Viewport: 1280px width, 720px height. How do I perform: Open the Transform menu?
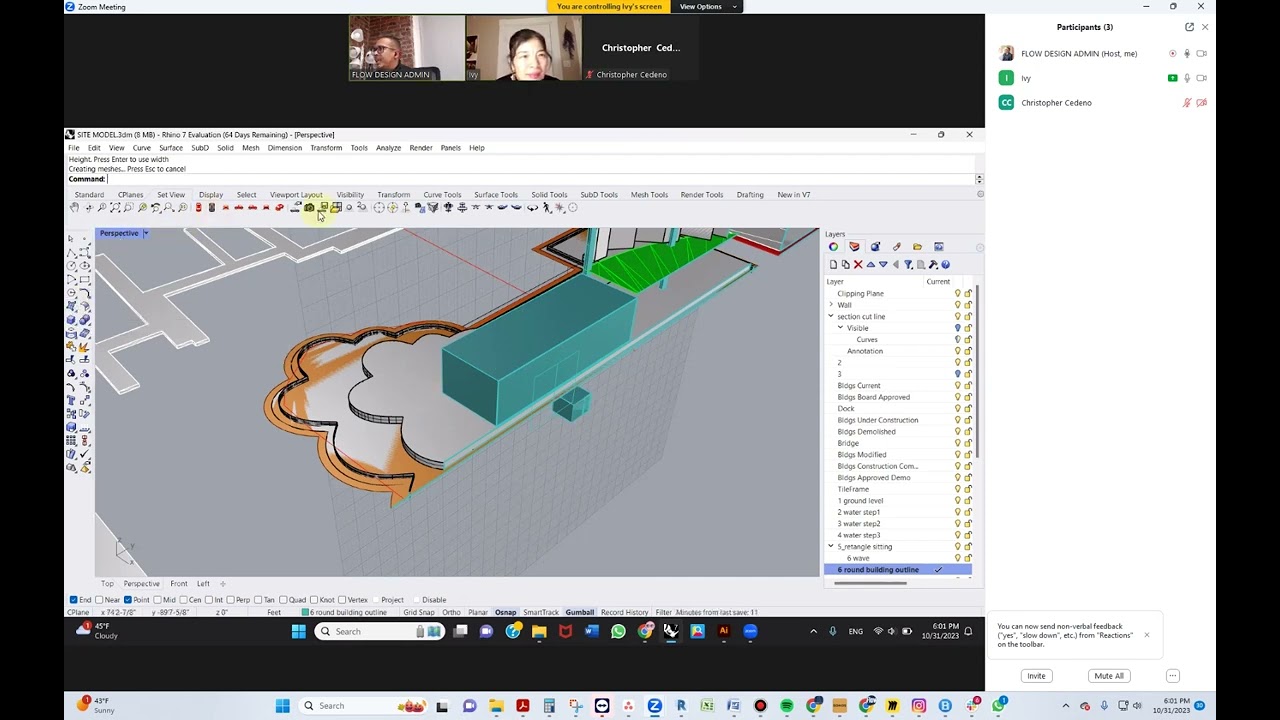pos(326,148)
